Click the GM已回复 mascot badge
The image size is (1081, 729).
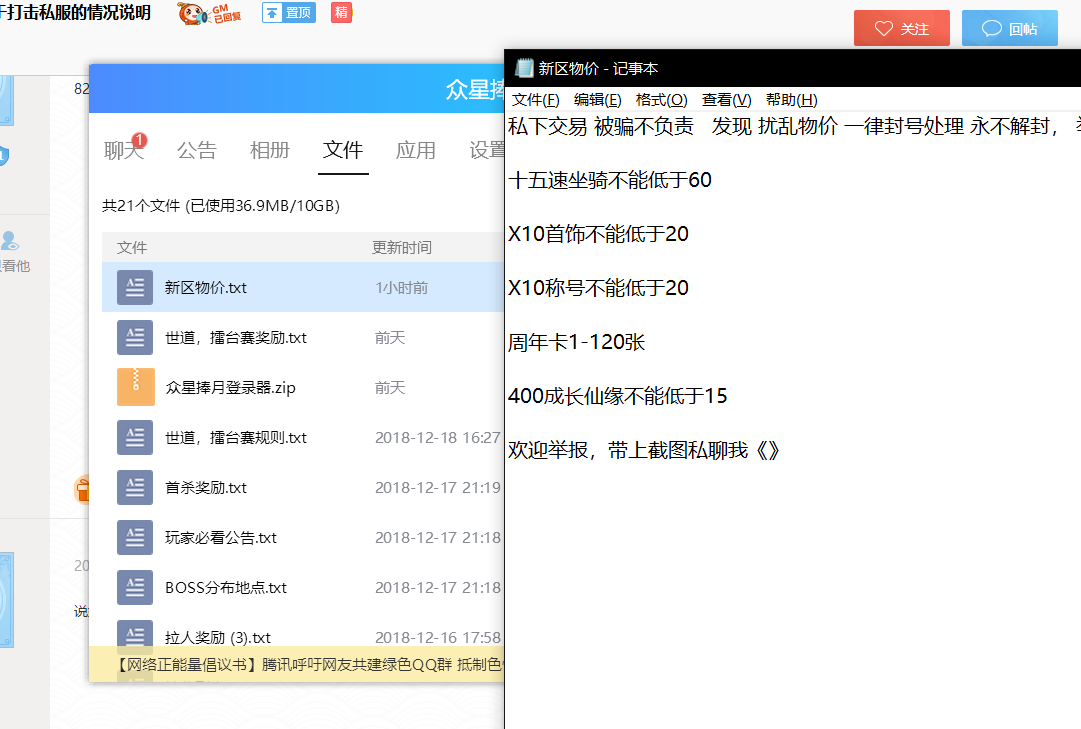click(209, 13)
